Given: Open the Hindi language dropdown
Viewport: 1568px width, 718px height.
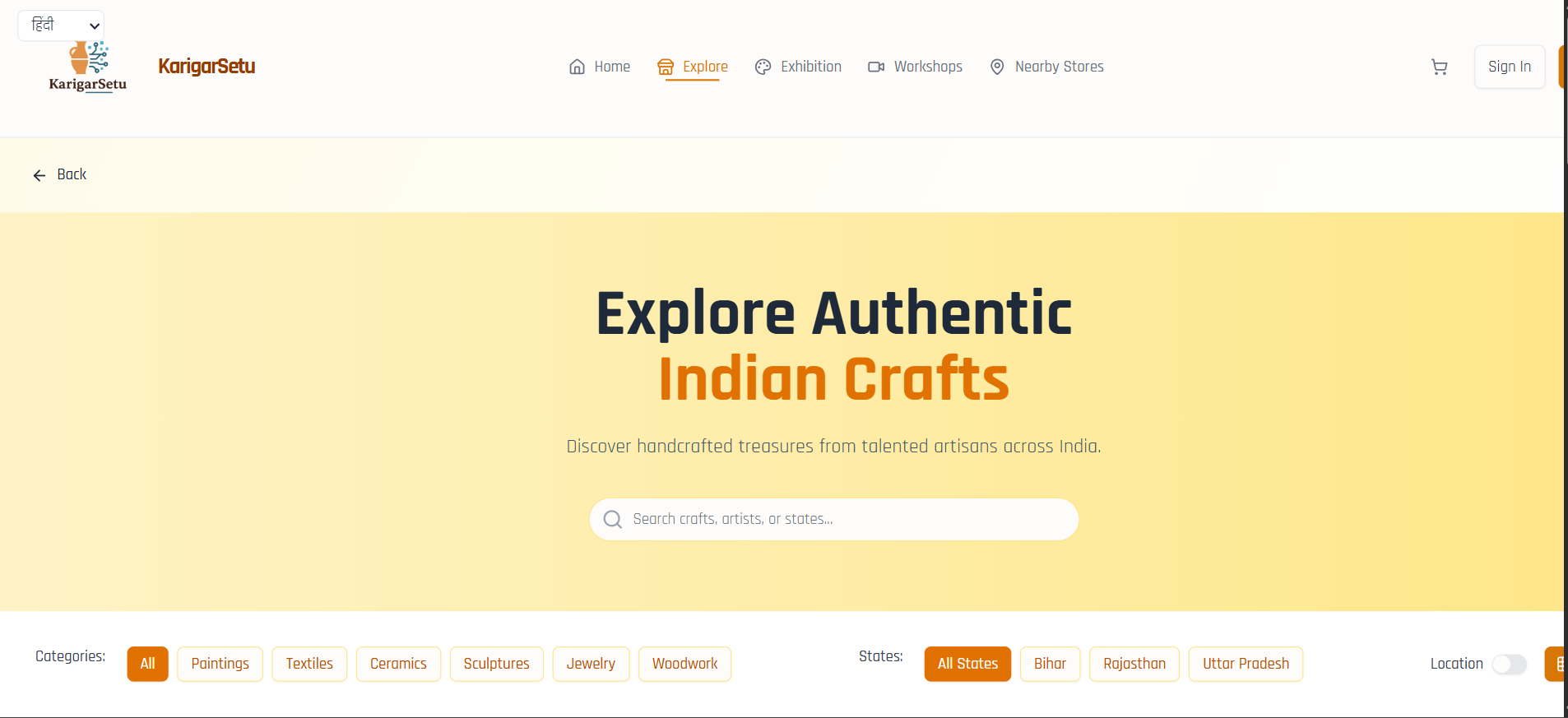Looking at the screenshot, I should [x=61, y=25].
